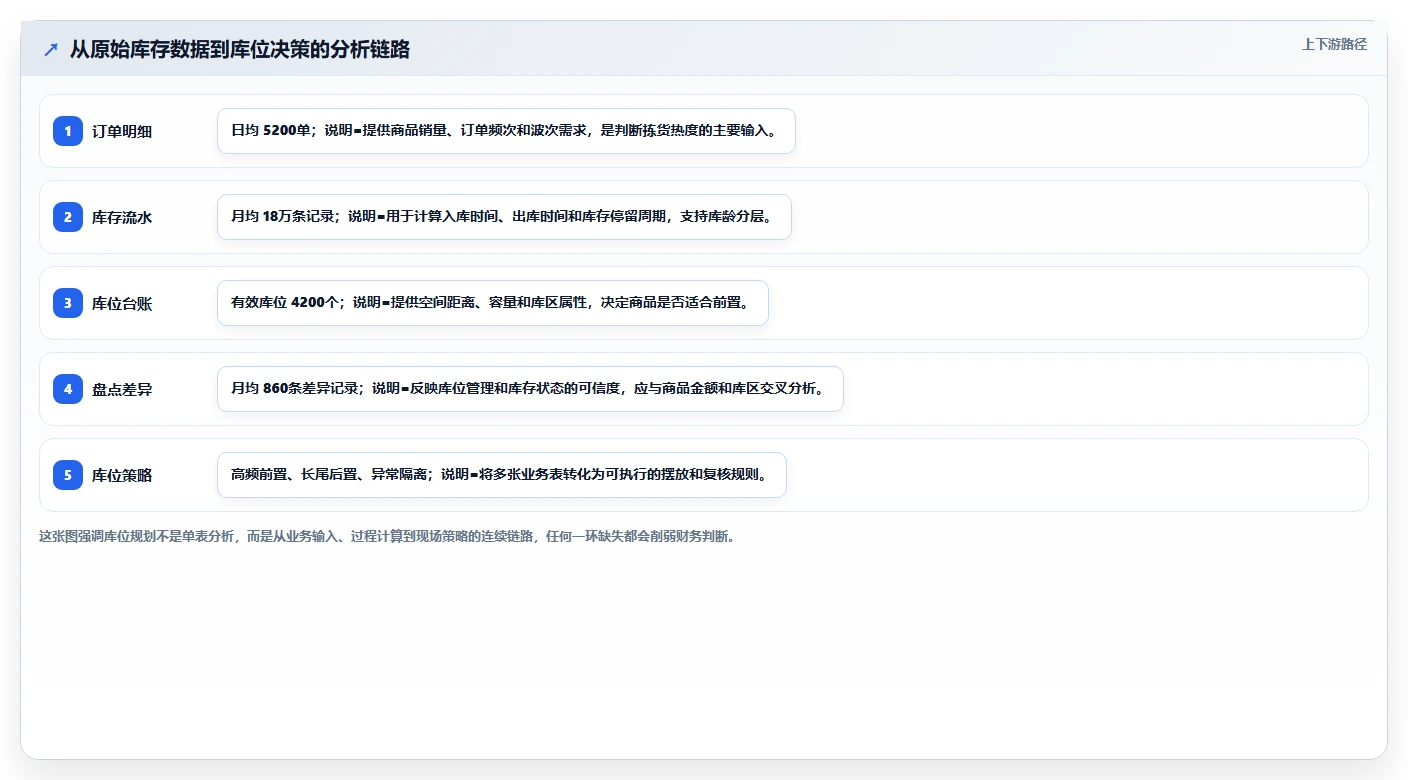Select step number 4 badge

click(68, 389)
